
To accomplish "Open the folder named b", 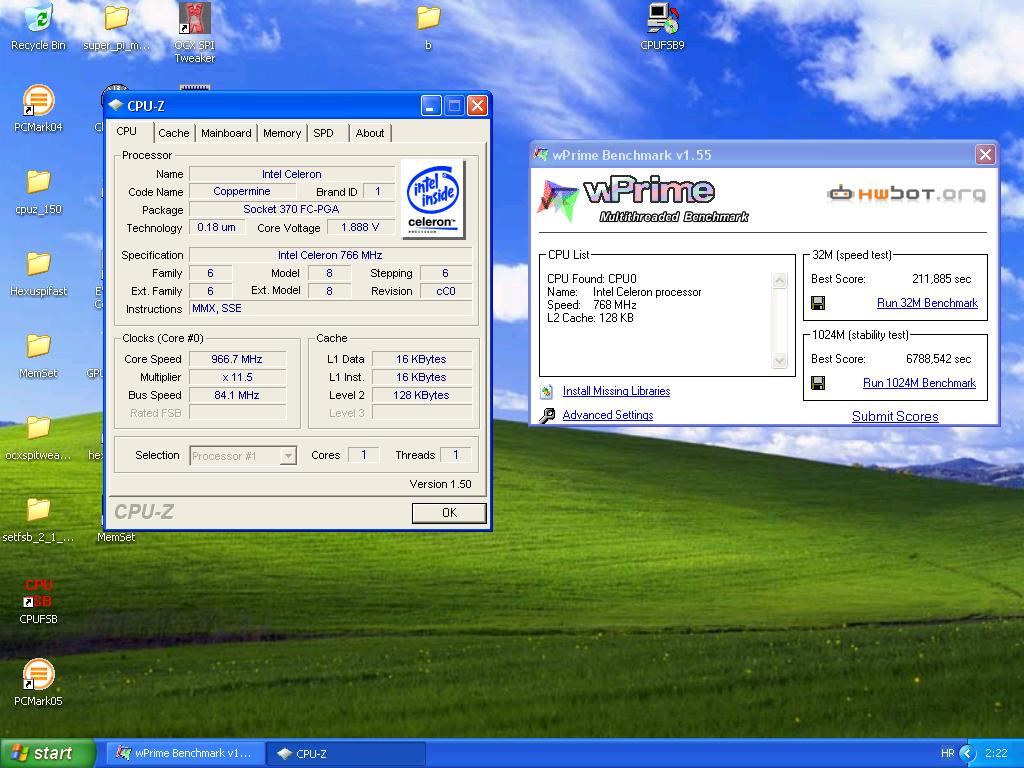I will (428, 26).
